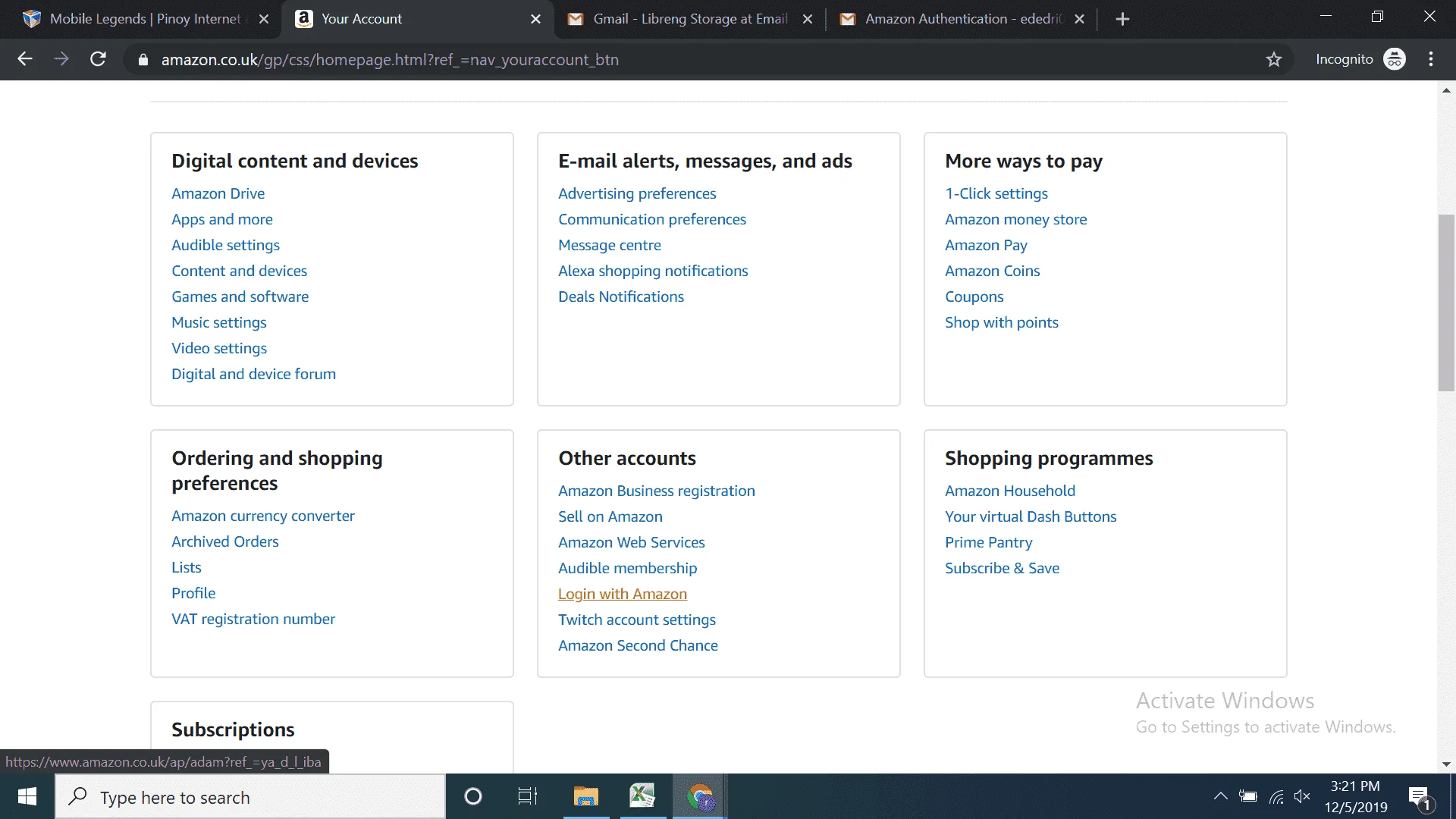Check battery status in system tray
The width and height of the screenshot is (1456, 819).
[x=1247, y=796]
